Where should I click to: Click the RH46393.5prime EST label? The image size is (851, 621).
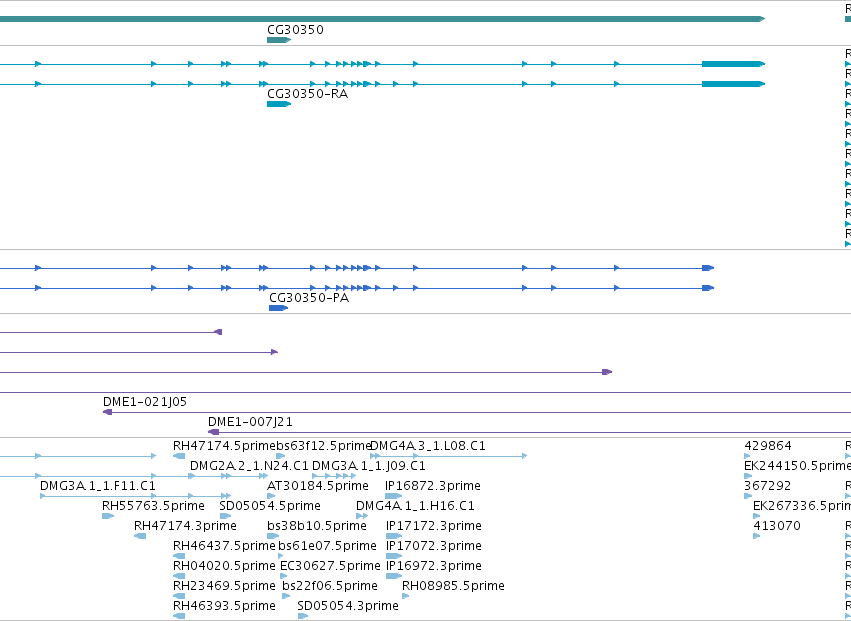(224, 606)
